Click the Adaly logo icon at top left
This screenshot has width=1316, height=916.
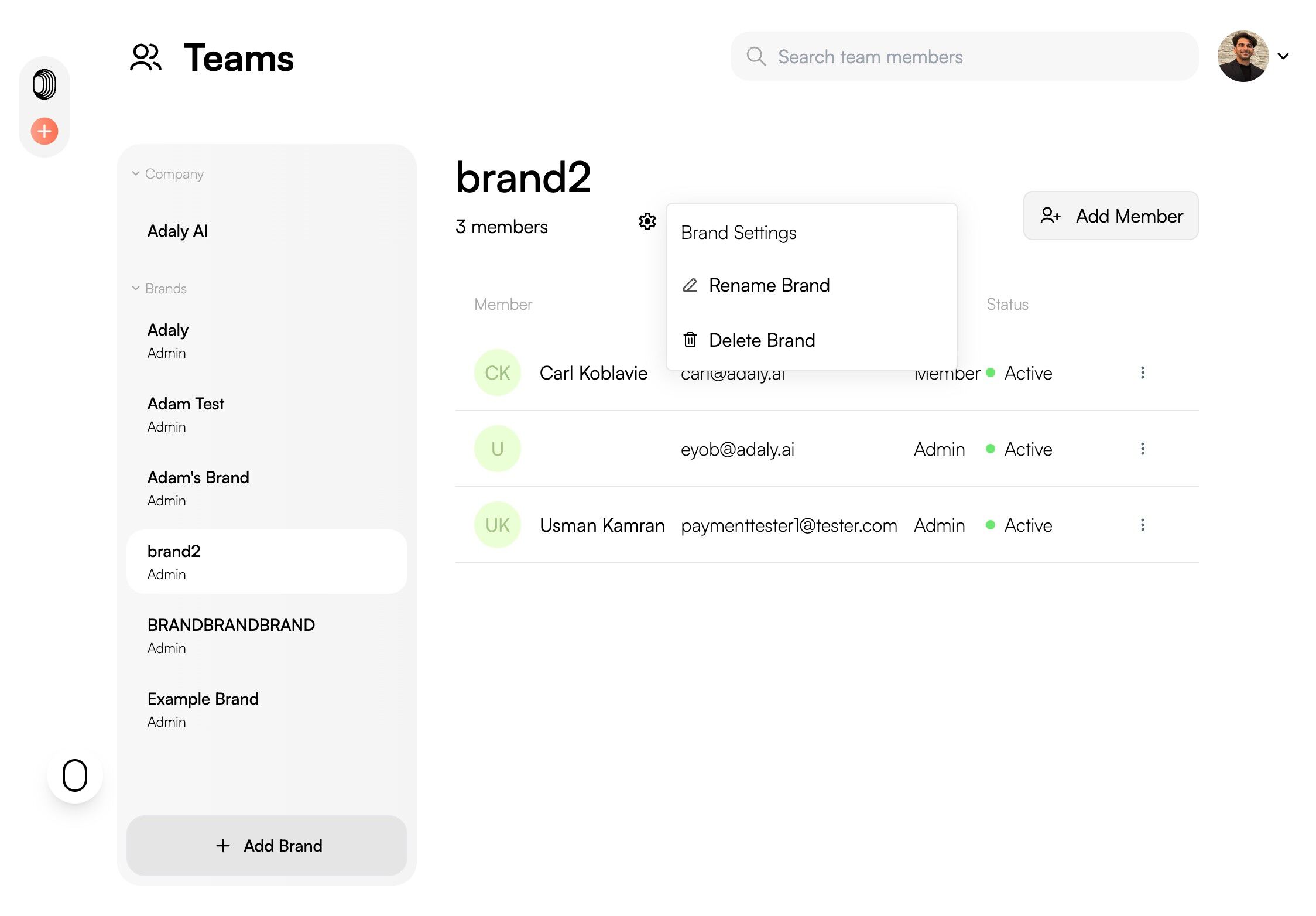click(44, 84)
